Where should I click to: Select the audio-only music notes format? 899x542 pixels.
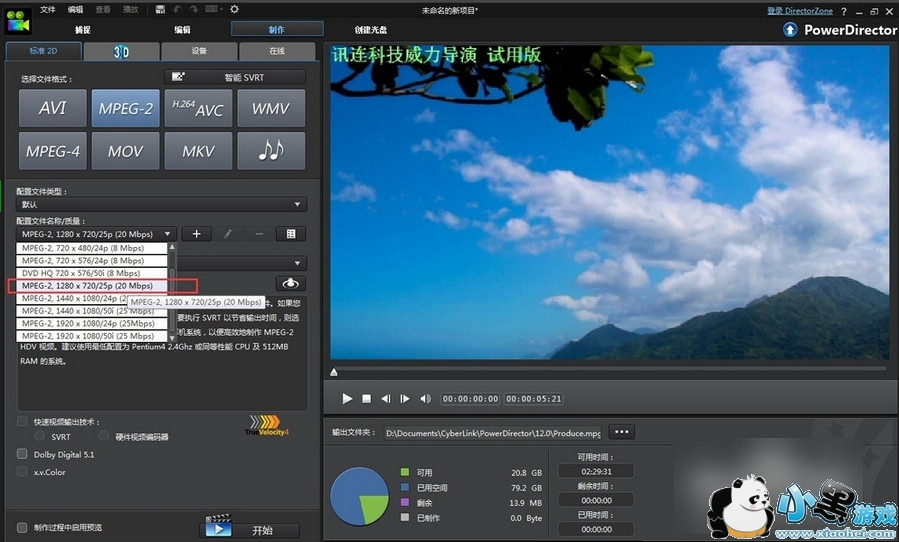[270, 151]
